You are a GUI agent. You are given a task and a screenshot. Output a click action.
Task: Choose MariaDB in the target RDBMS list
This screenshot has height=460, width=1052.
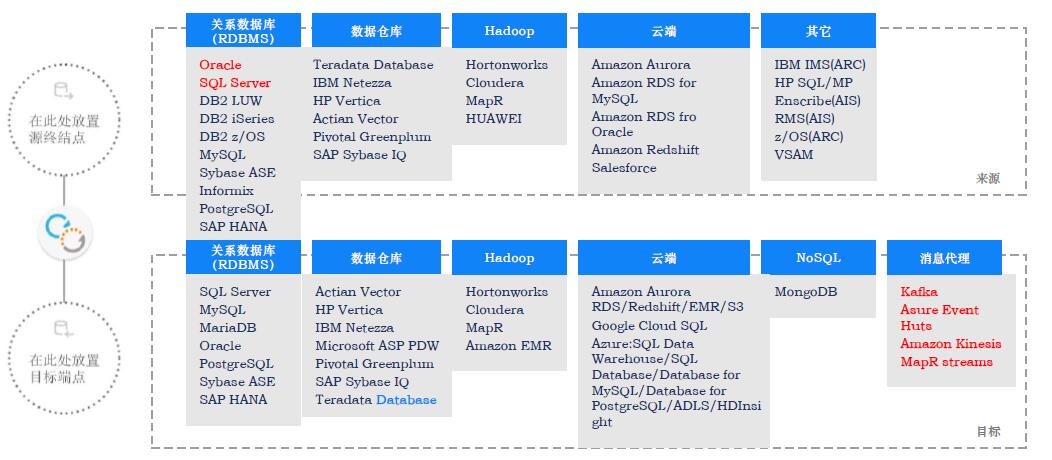(x=228, y=328)
